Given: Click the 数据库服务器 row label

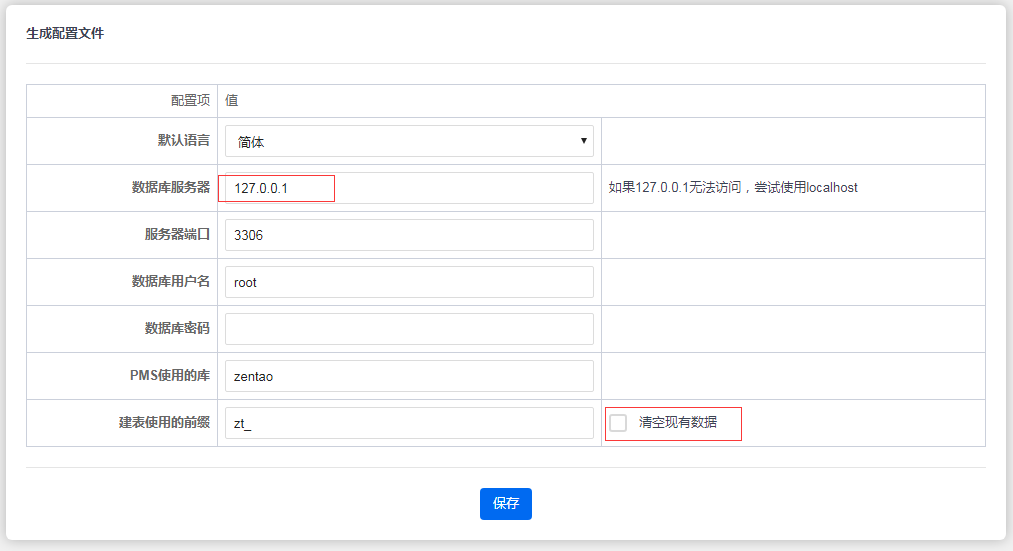Looking at the screenshot, I should tap(171, 188).
